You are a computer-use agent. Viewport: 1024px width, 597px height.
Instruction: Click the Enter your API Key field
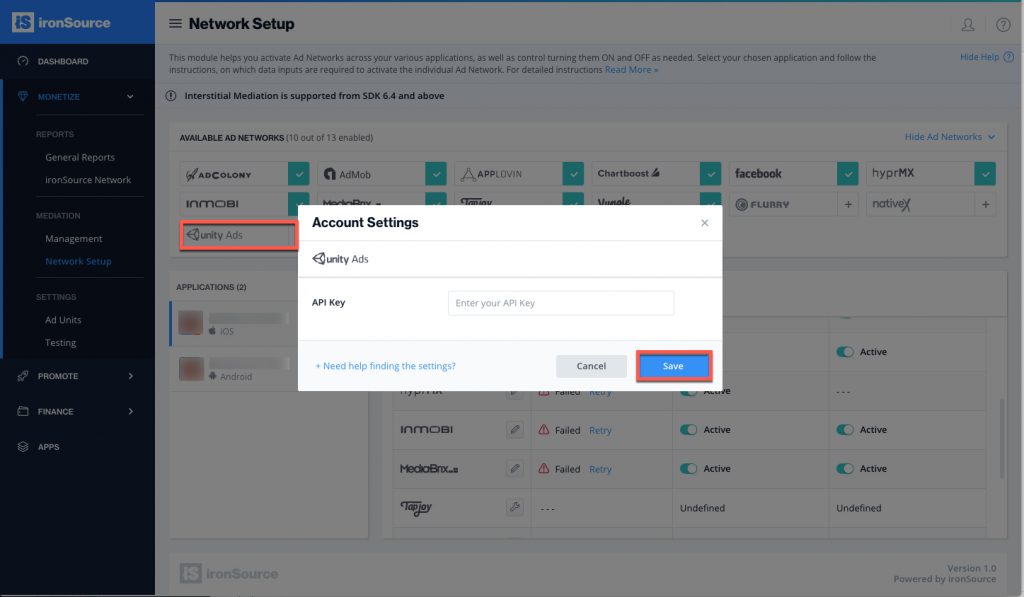[x=560, y=302]
